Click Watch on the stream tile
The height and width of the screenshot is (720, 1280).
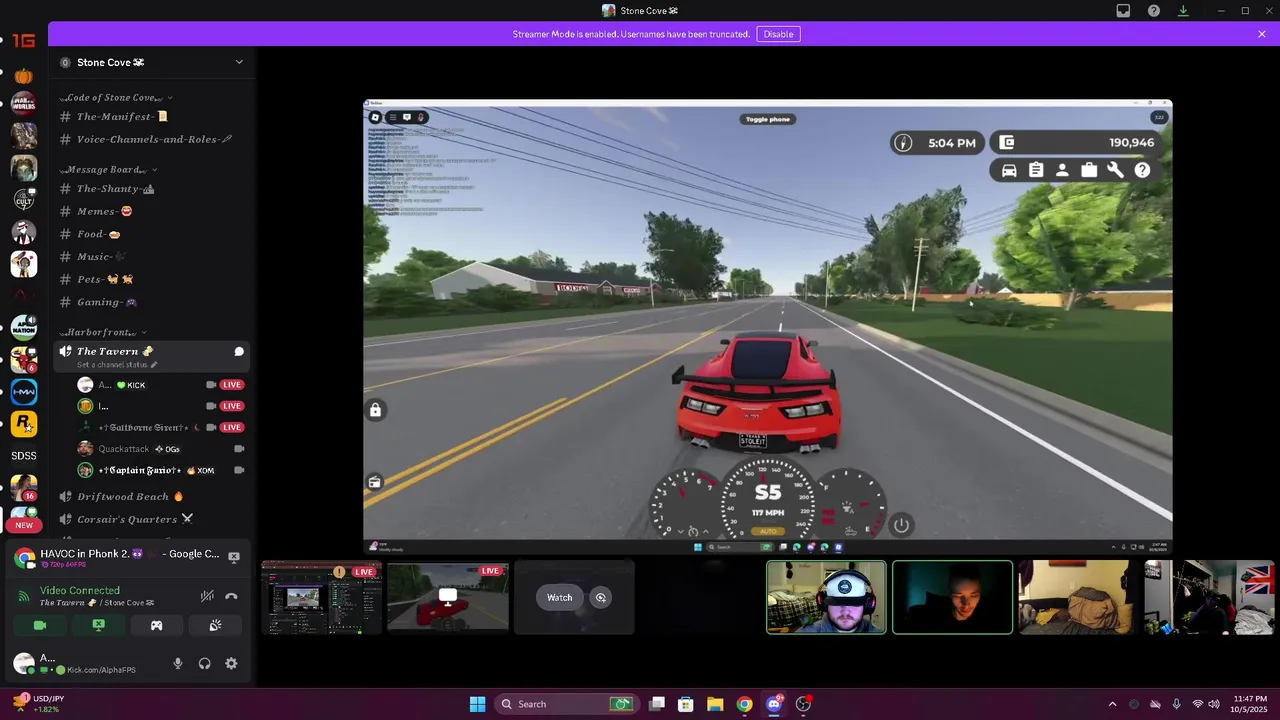pos(559,598)
